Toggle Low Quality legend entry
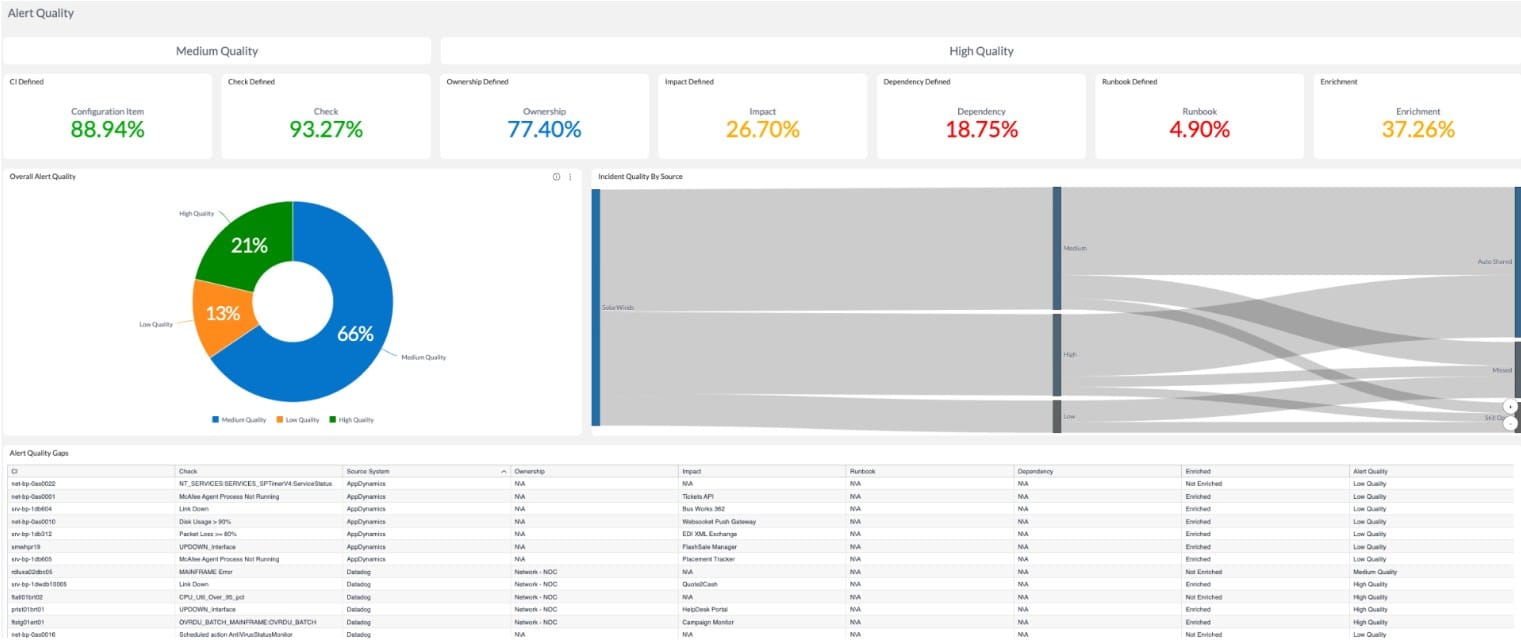This screenshot has width=1521, height=642. [x=297, y=420]
